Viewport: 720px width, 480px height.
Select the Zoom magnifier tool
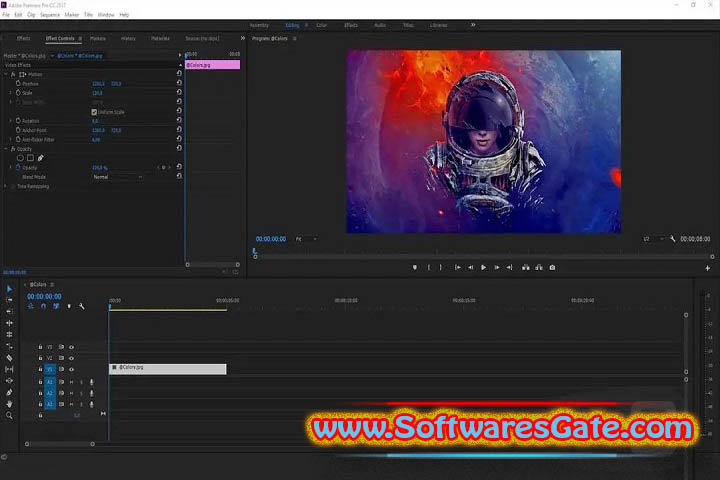point(9,416)
